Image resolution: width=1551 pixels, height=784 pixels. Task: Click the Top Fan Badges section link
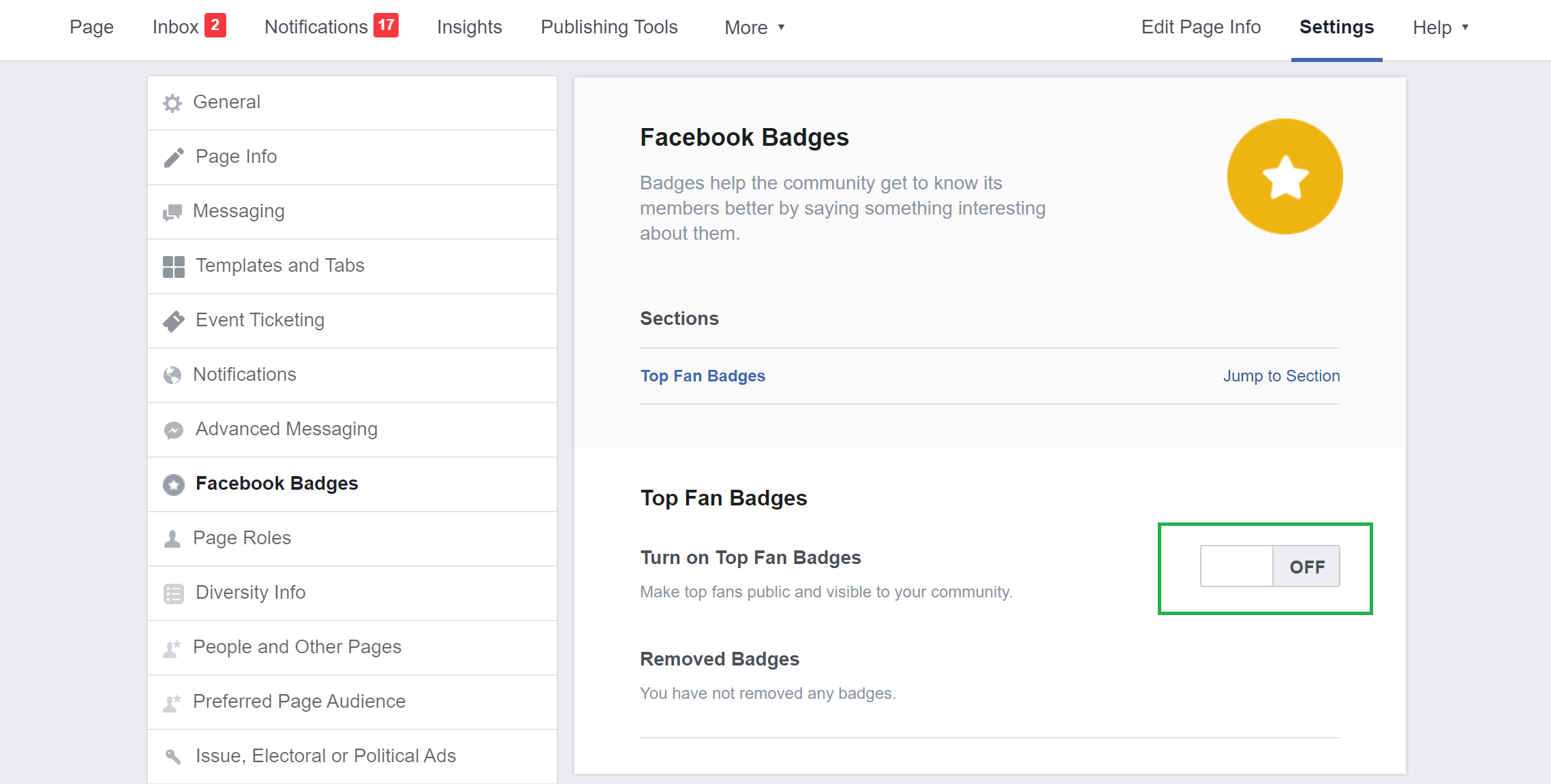tap(702, 376)
